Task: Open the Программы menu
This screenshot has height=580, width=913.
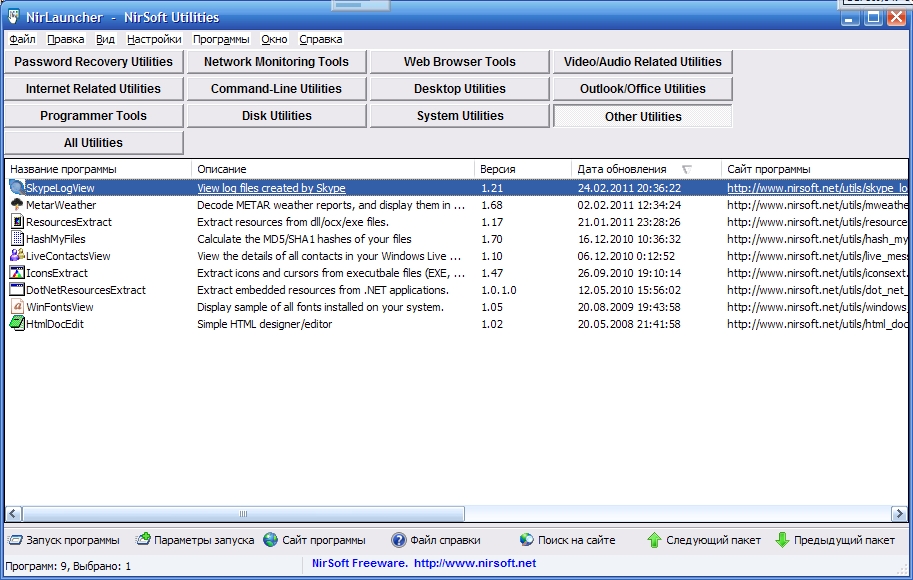Action: click(221, 39)
